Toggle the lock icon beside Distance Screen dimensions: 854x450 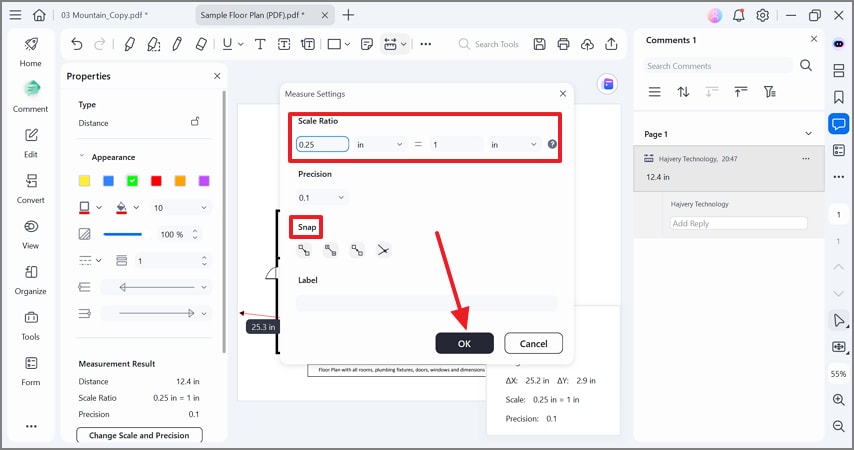[x=194, y=121]
